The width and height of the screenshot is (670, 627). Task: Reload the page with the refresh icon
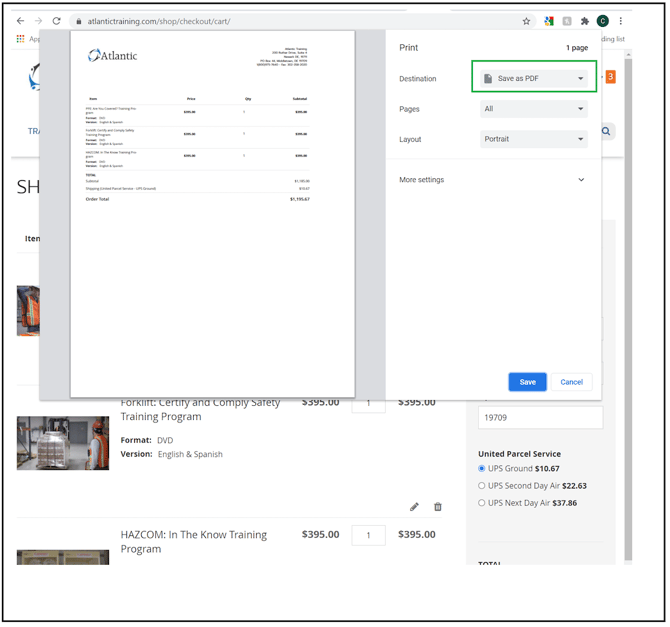tap(56, 21)
